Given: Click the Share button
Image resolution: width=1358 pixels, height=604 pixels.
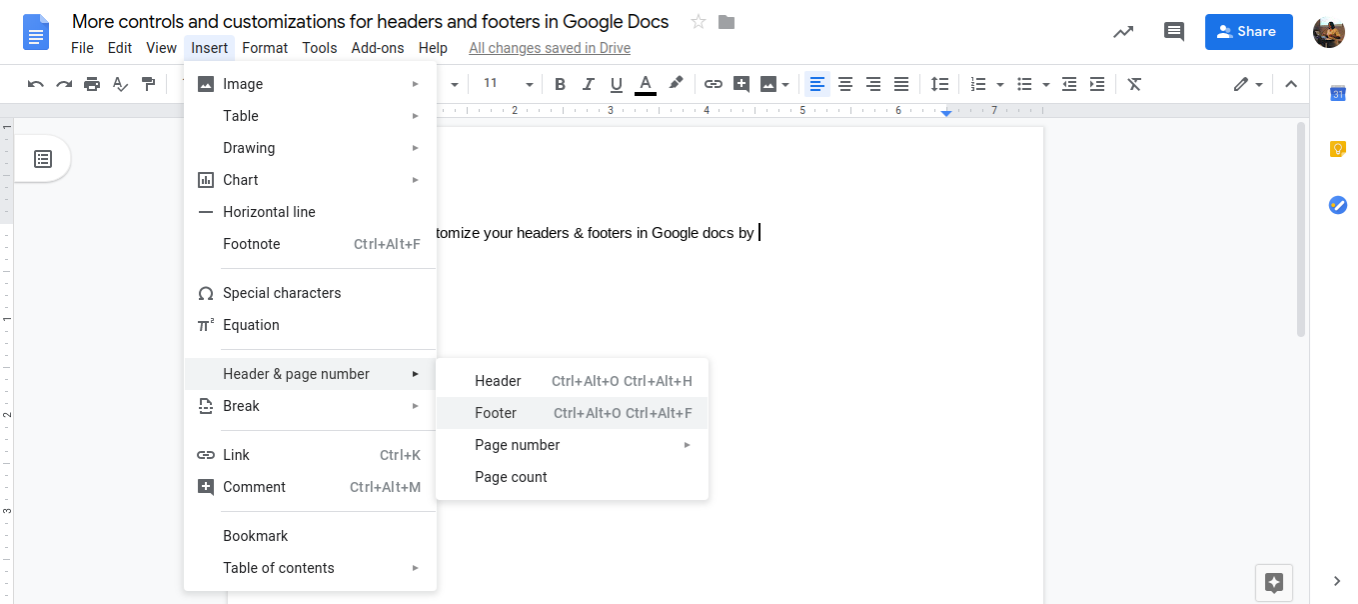Looking at the screenshot, I should click(1249, 31).
